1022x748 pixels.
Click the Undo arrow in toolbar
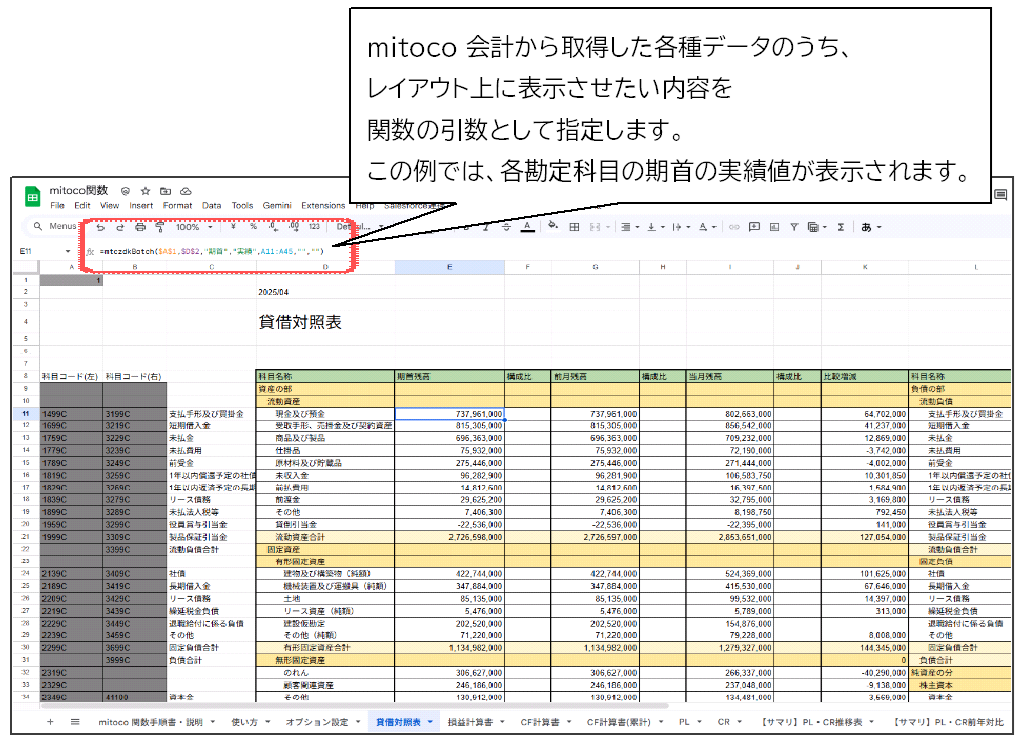[100, 227]
